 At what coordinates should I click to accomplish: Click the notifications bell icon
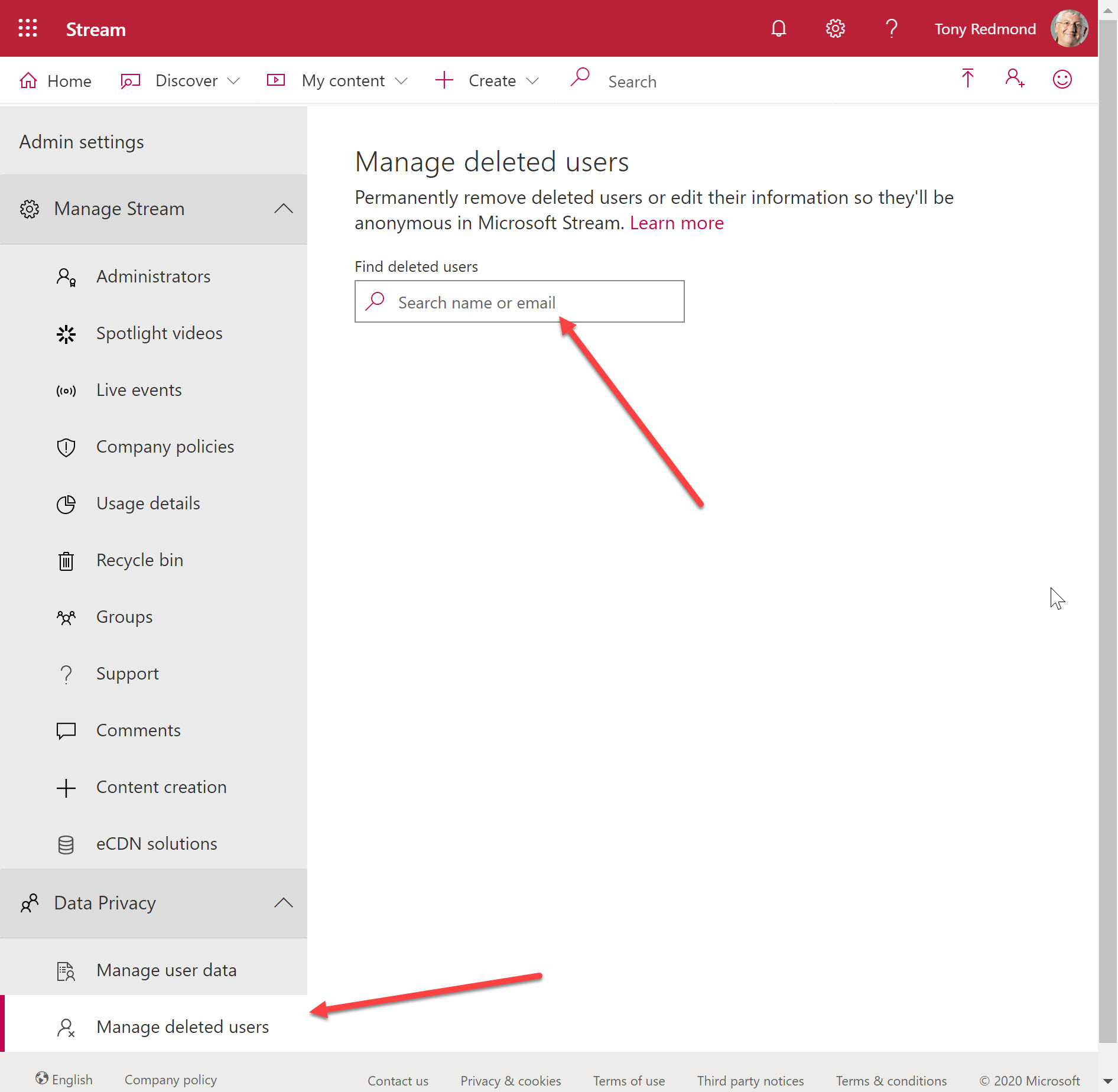(x=779, y=28)
